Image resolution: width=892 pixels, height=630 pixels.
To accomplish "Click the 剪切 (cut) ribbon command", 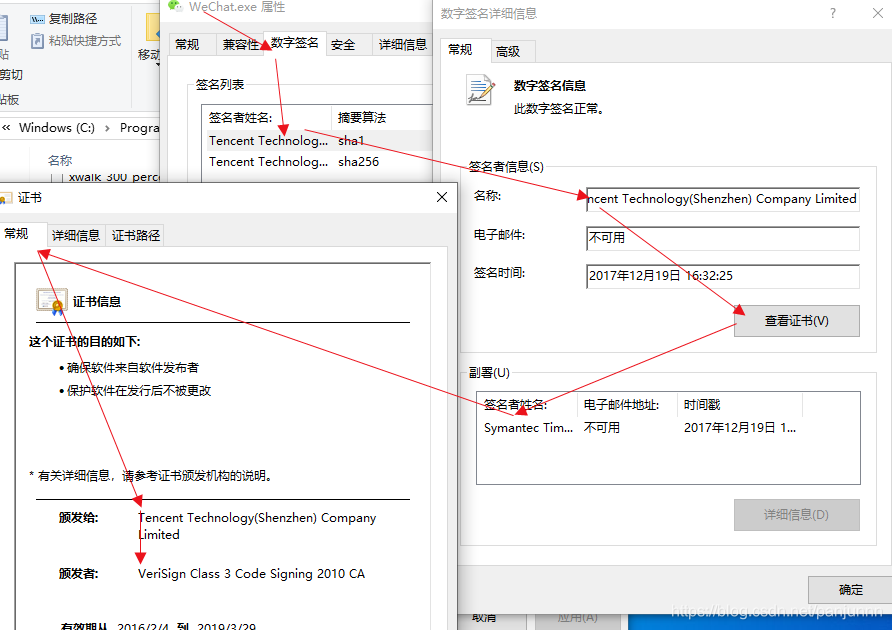I will [10, 75].
